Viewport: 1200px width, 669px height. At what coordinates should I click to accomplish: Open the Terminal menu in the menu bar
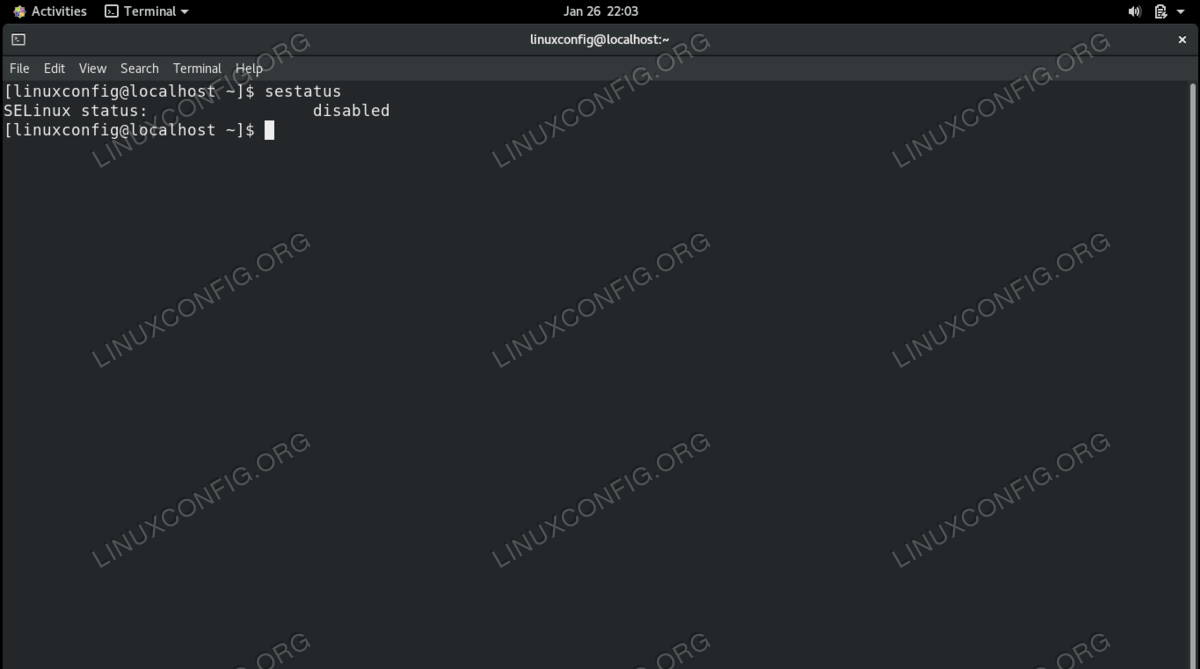pyautogui.click(x=197, y=68)
